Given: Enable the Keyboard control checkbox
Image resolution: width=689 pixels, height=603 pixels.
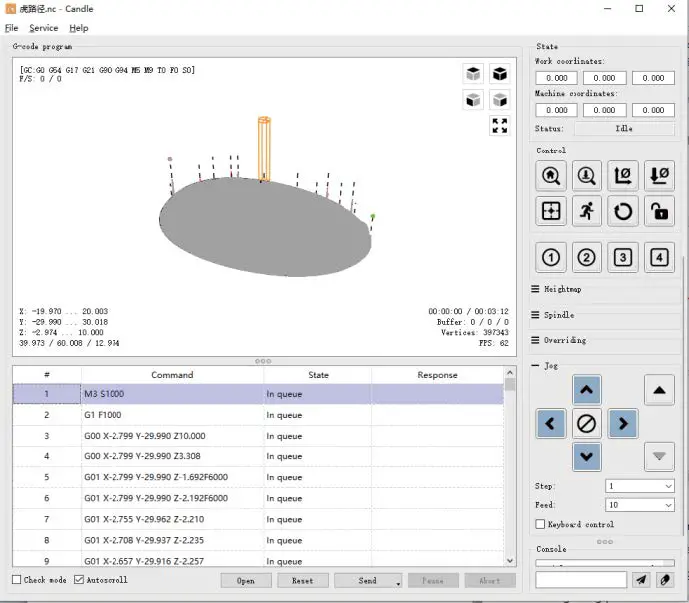Looking at the screenshot, I should [x=541, y=524].
